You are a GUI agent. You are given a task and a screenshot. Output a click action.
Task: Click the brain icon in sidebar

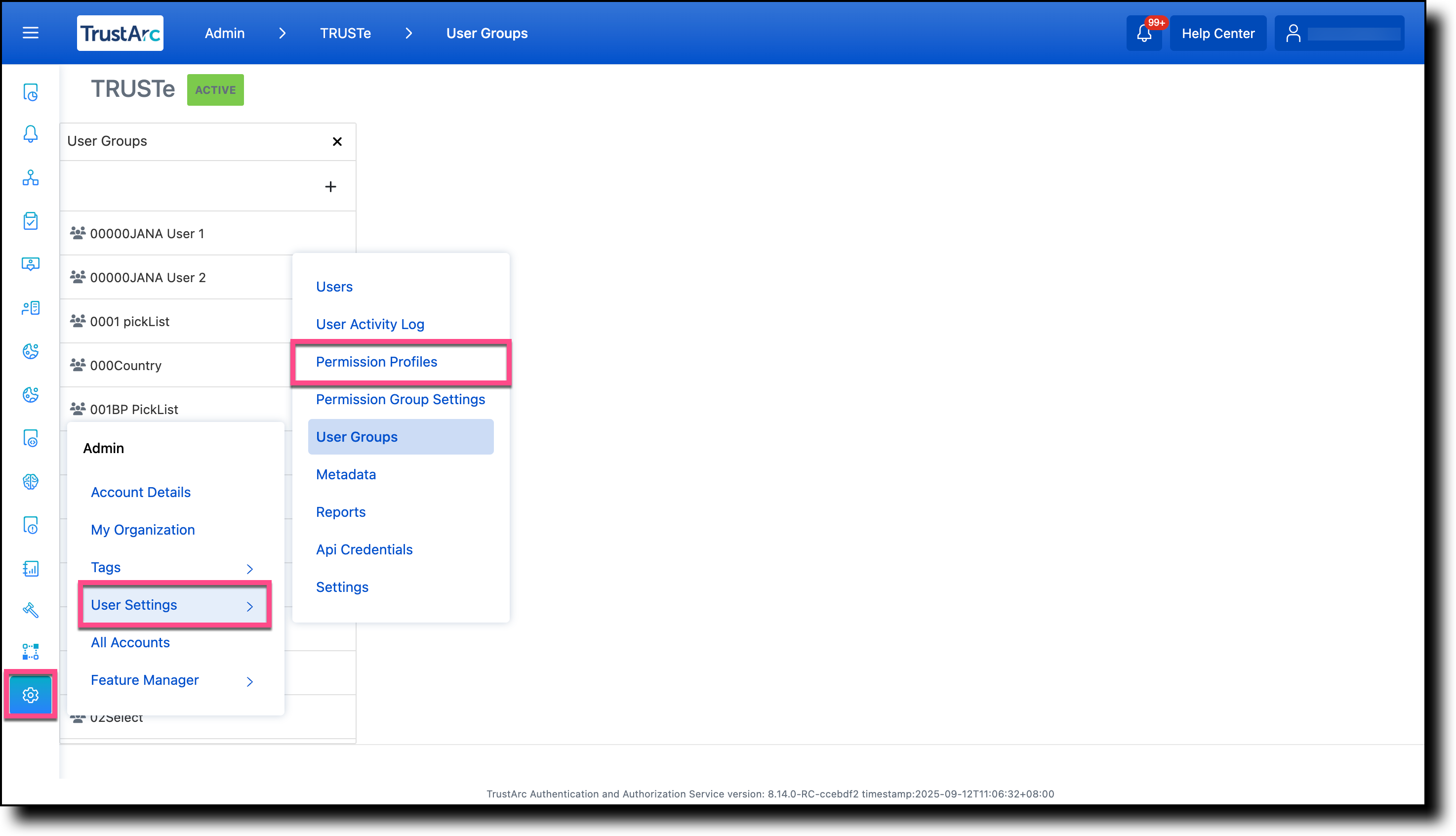point(31,481)
